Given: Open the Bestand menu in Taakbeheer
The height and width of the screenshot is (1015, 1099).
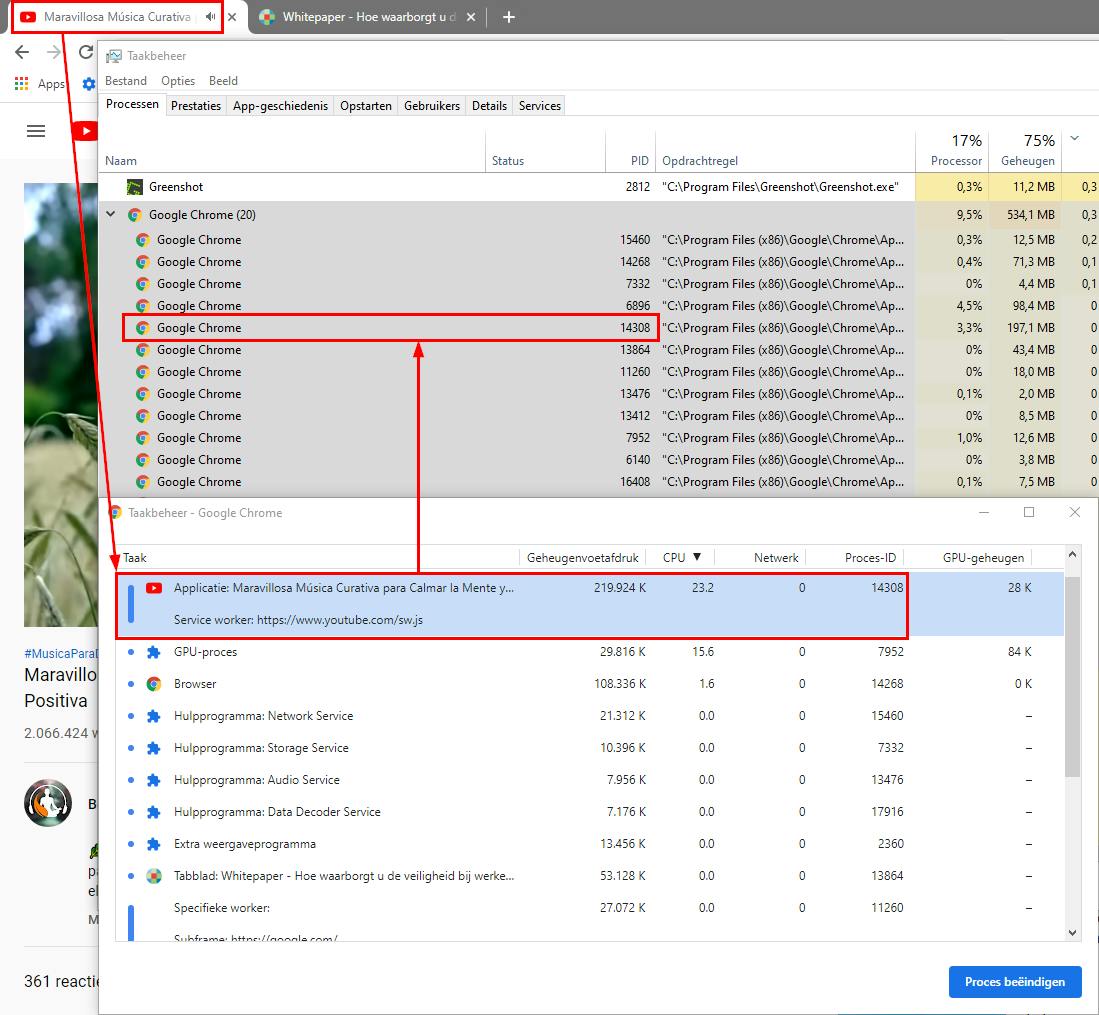Looking at the screenshot, I should click(x=126, y=81).
